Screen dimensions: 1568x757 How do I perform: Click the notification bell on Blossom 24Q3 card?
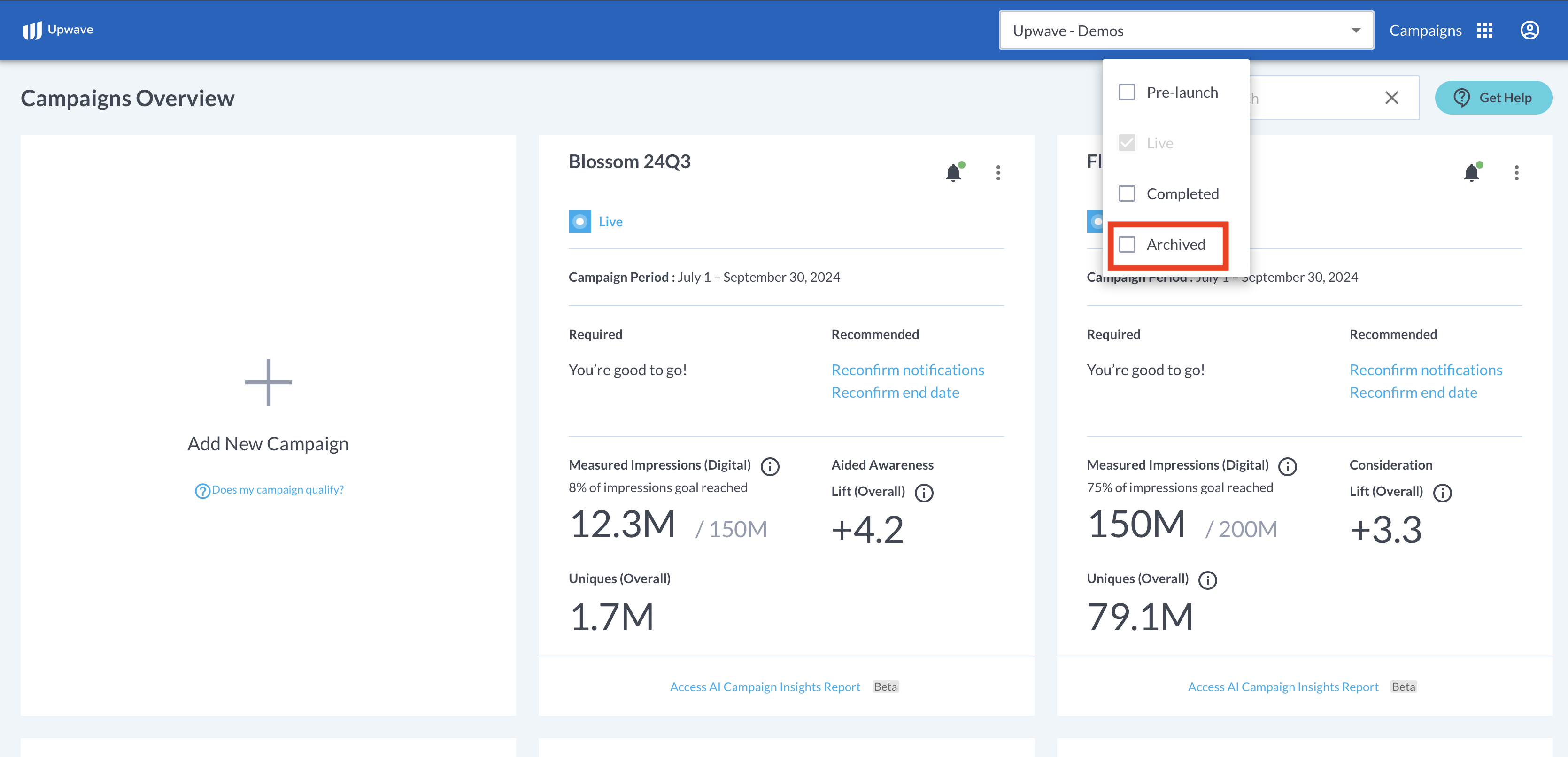click(x=953, y=173)
